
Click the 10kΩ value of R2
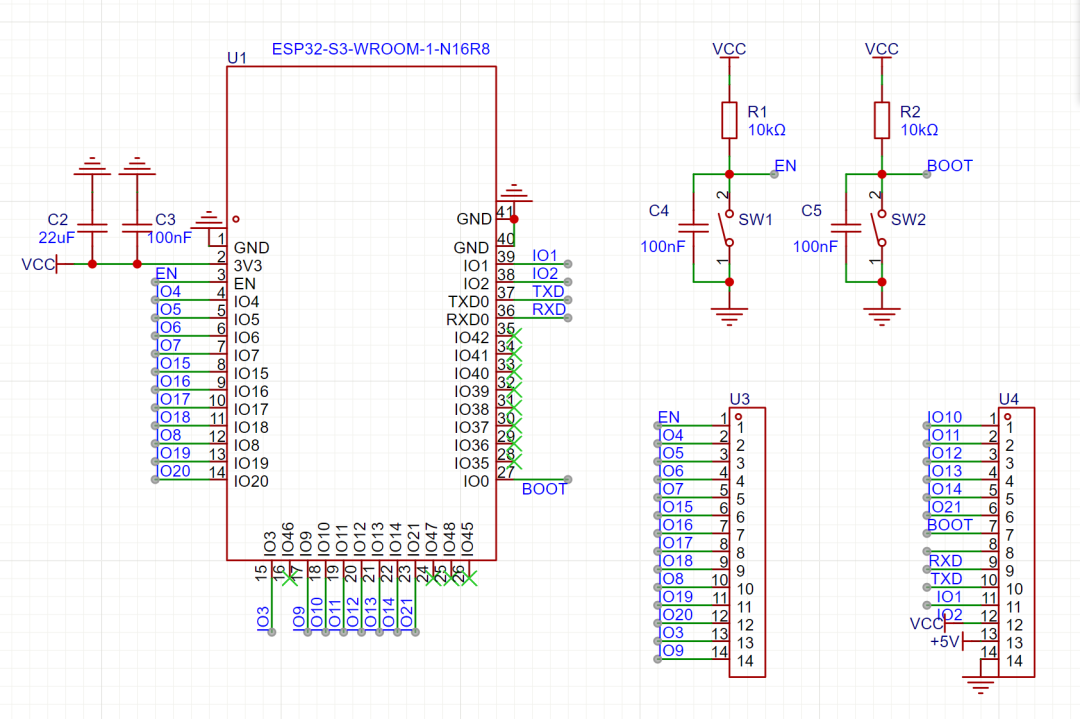(919, 129)
